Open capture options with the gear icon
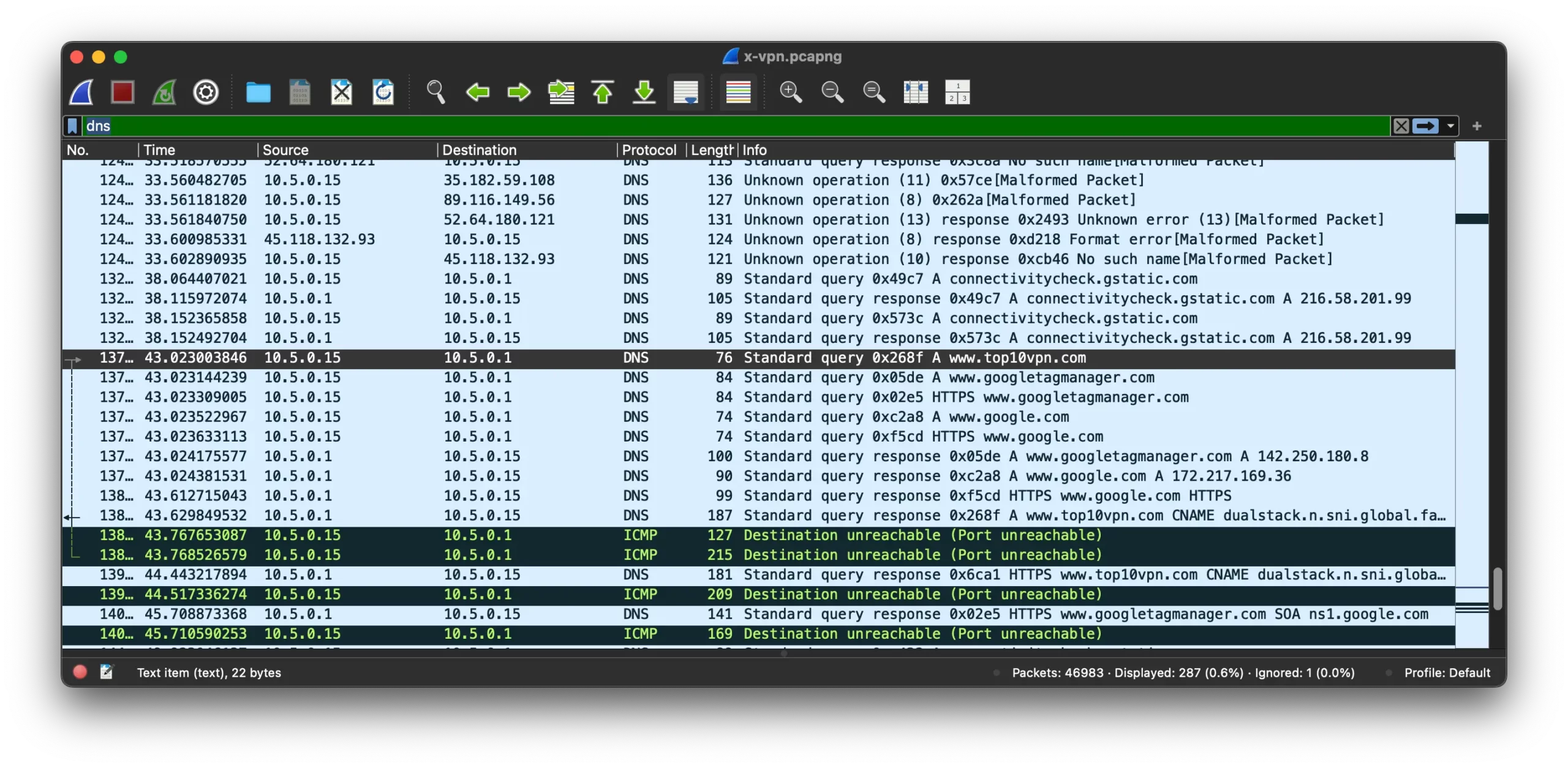 pyautogui.click(x=205, y=92)
